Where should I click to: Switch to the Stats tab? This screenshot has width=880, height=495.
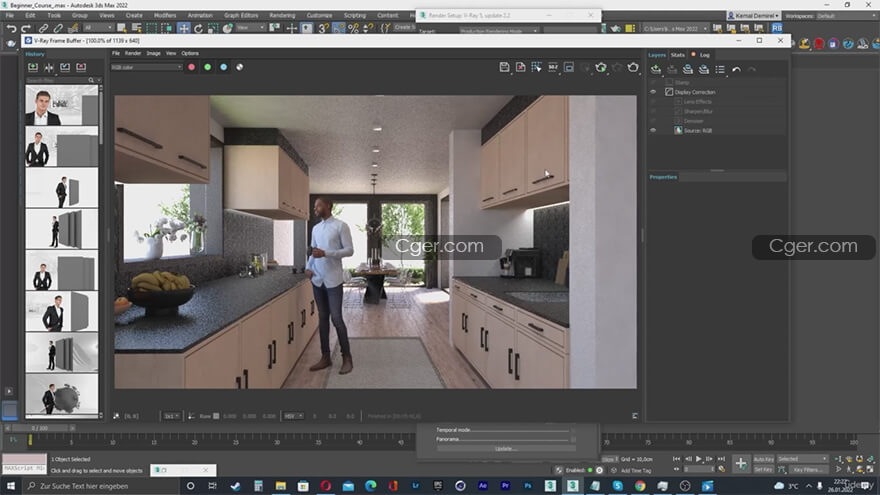[x=678, y=55]
